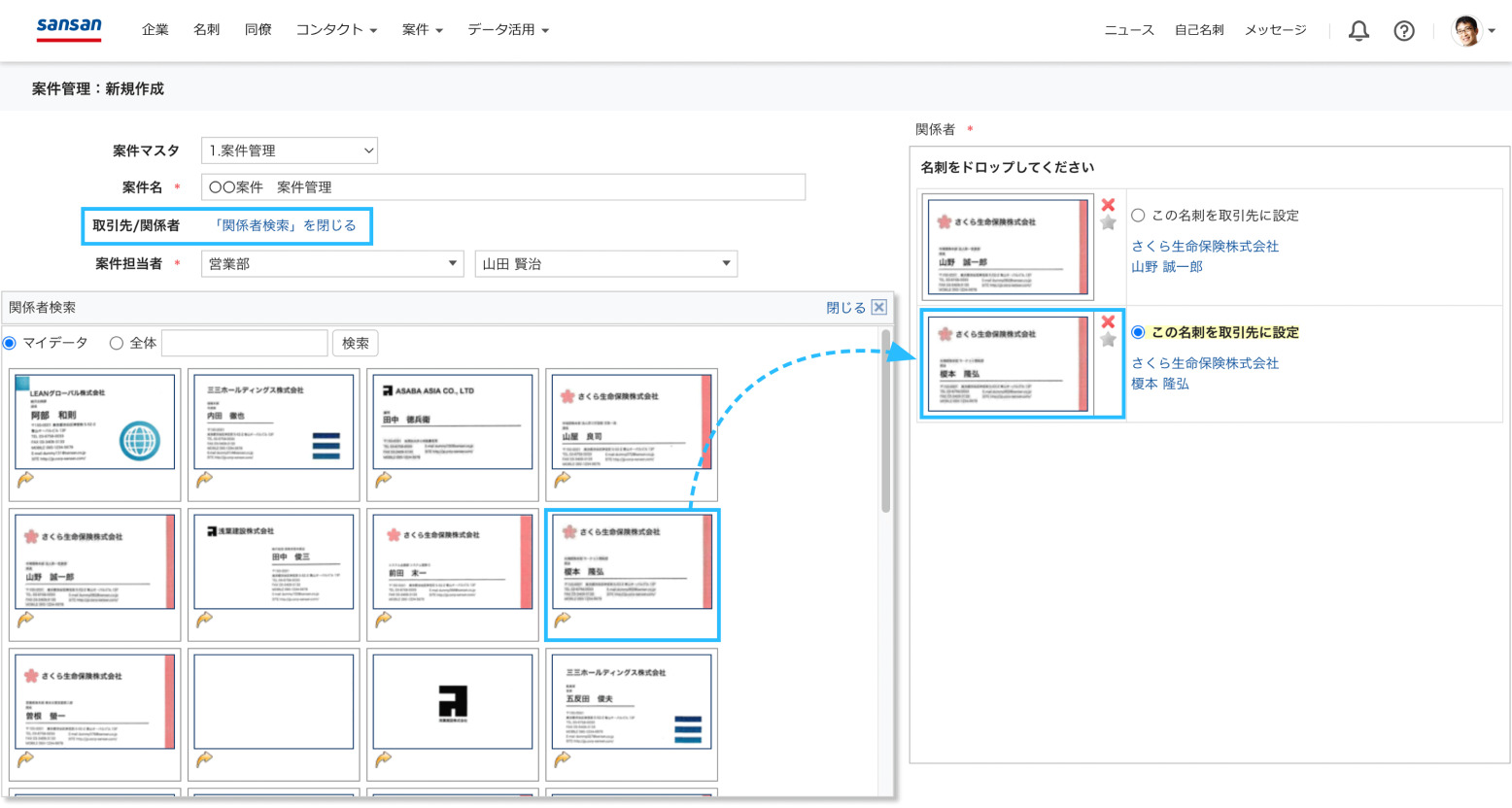Screen dimensions: 1512x808
Task: Close the 関係者検索 panel X icon
Action: [x=878, y=307]
